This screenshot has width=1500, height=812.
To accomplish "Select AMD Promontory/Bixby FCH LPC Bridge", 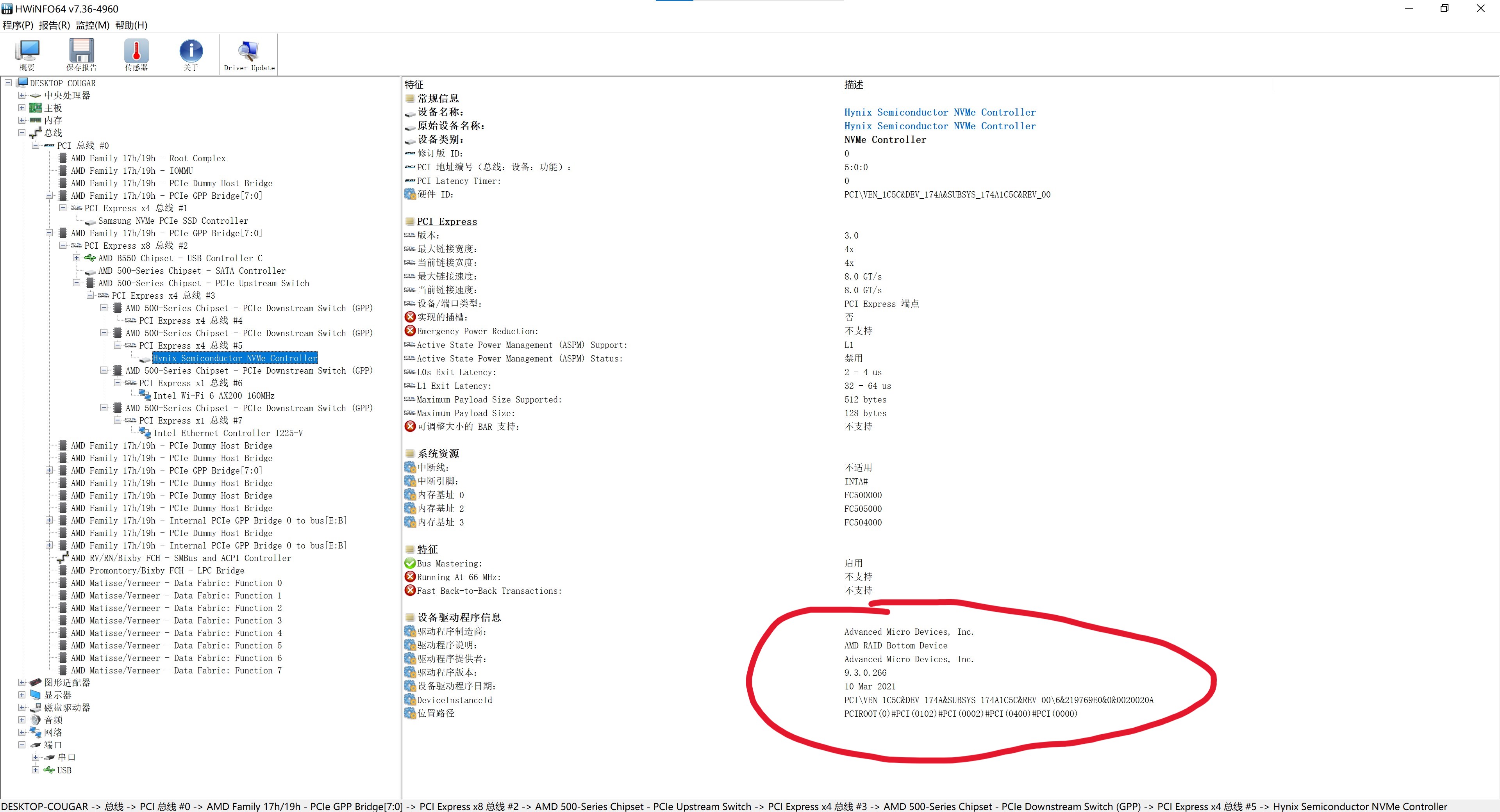I will point(157,570).
